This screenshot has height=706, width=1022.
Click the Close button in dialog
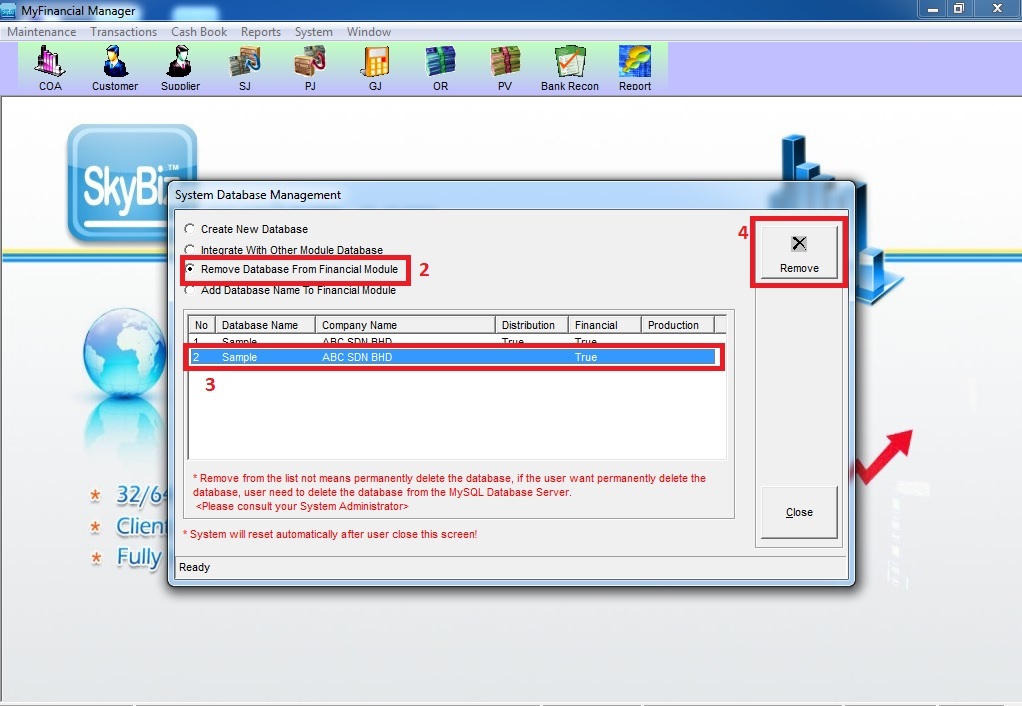tap(799, 512)
